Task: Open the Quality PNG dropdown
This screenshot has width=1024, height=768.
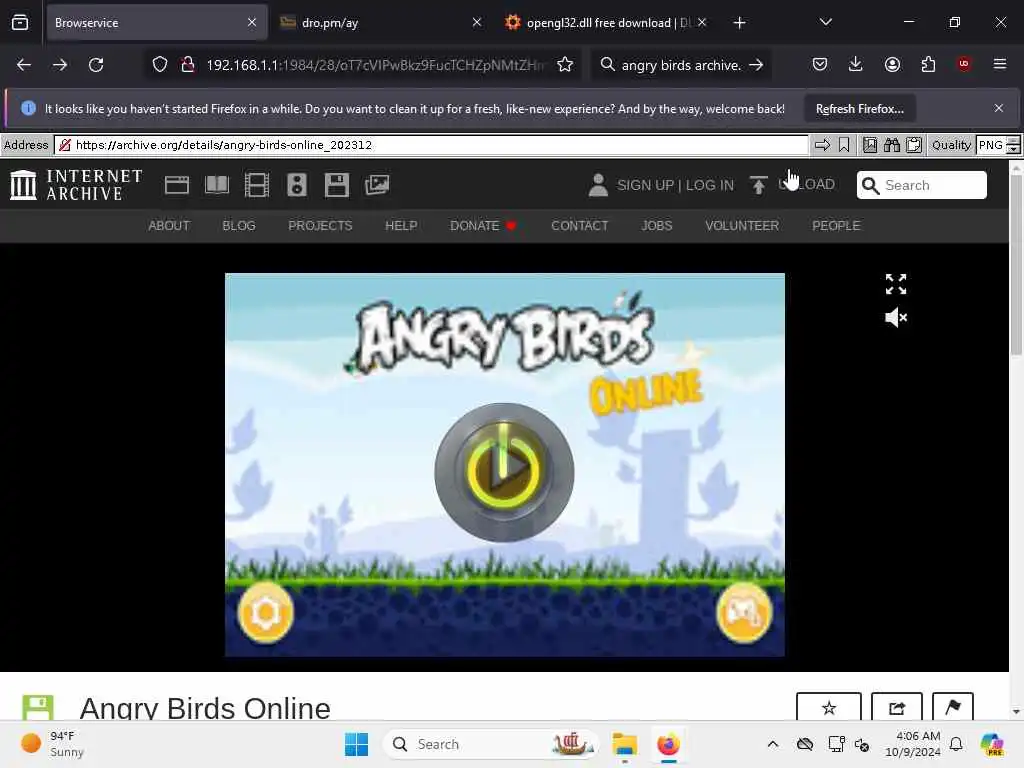Action: pyautogui.click(x=998, y=145)
